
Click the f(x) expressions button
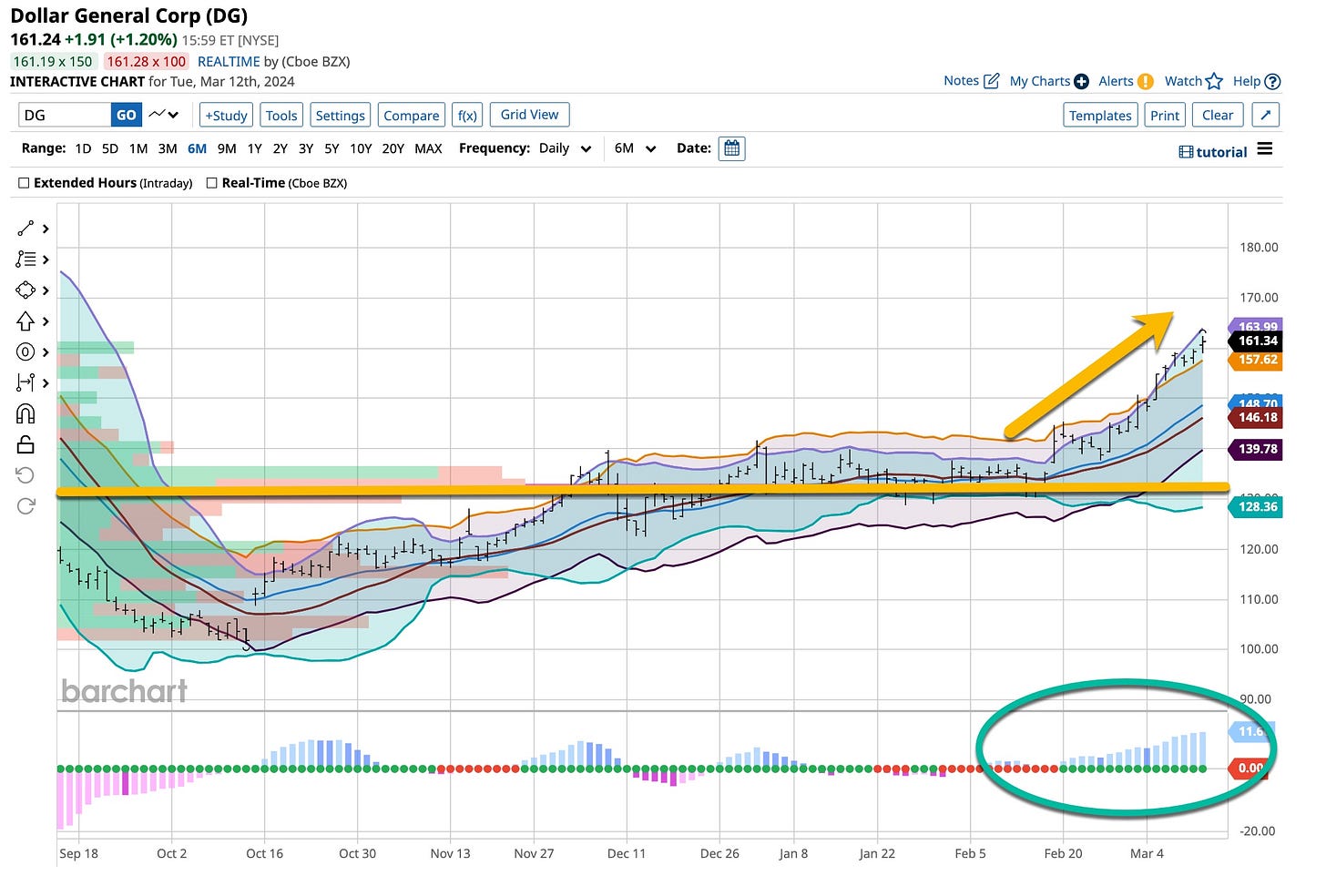pos(467,115)
